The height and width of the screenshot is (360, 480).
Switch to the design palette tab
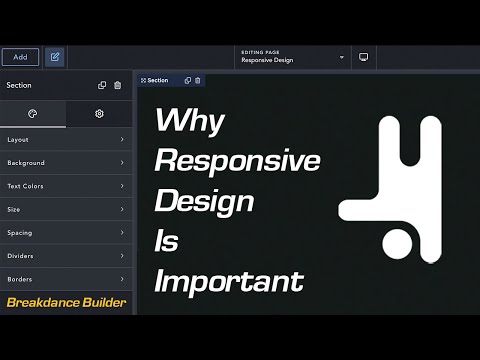pyautogui.click(x=33, y=114)
